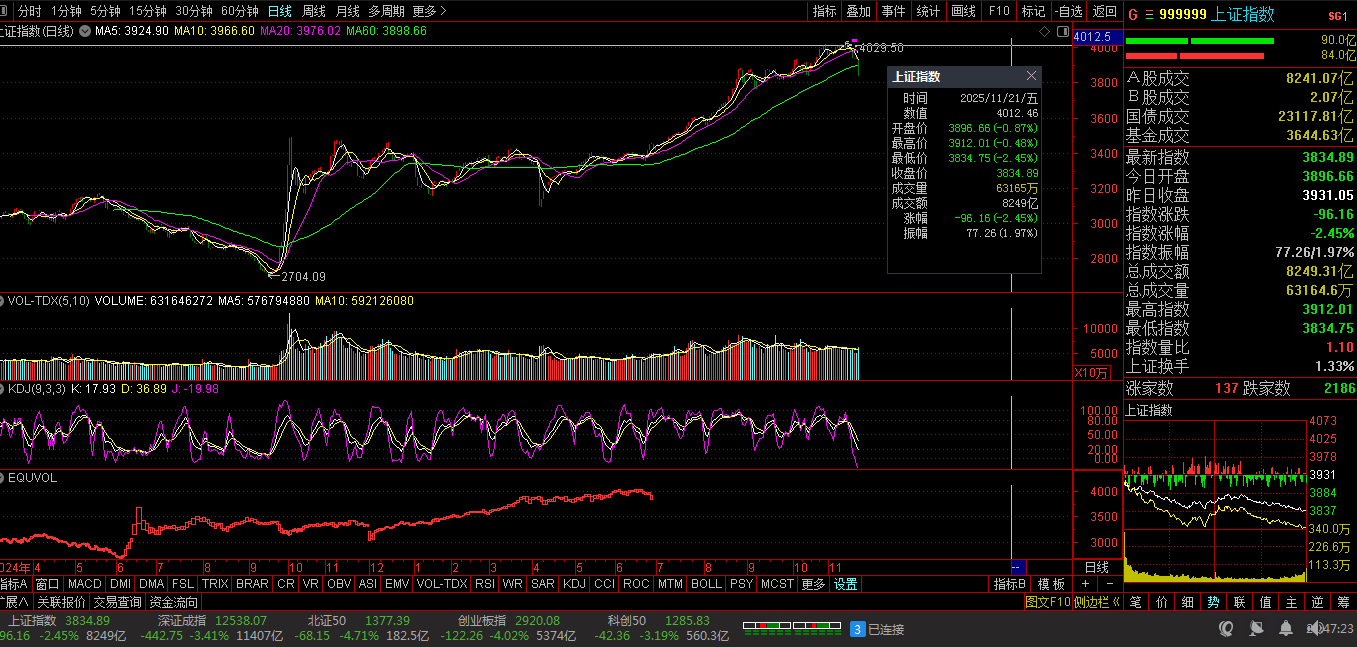
Task: Select the 月线 monthly period
Action: [x=347, y=11]
